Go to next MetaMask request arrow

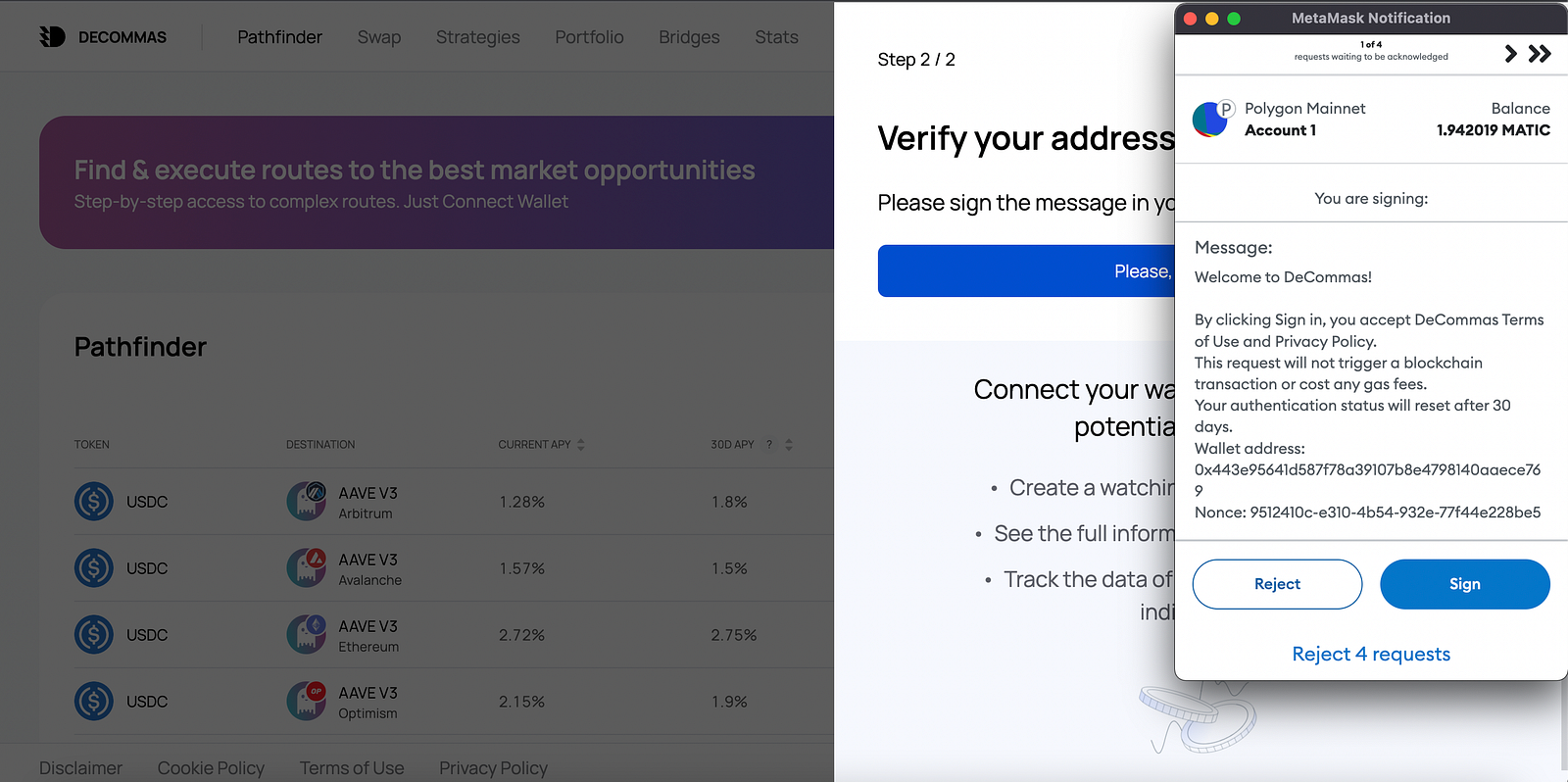(1510, 54)
